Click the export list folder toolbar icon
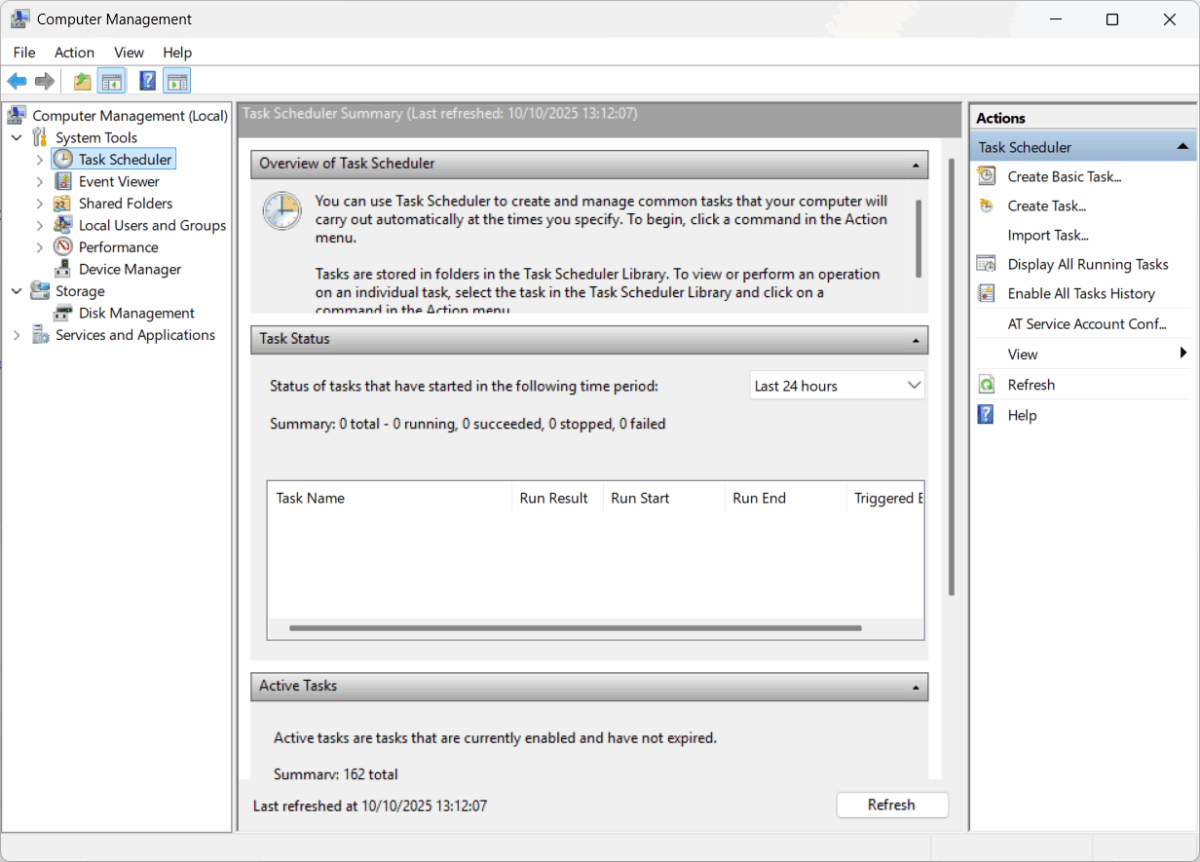 tap(81, 80)
